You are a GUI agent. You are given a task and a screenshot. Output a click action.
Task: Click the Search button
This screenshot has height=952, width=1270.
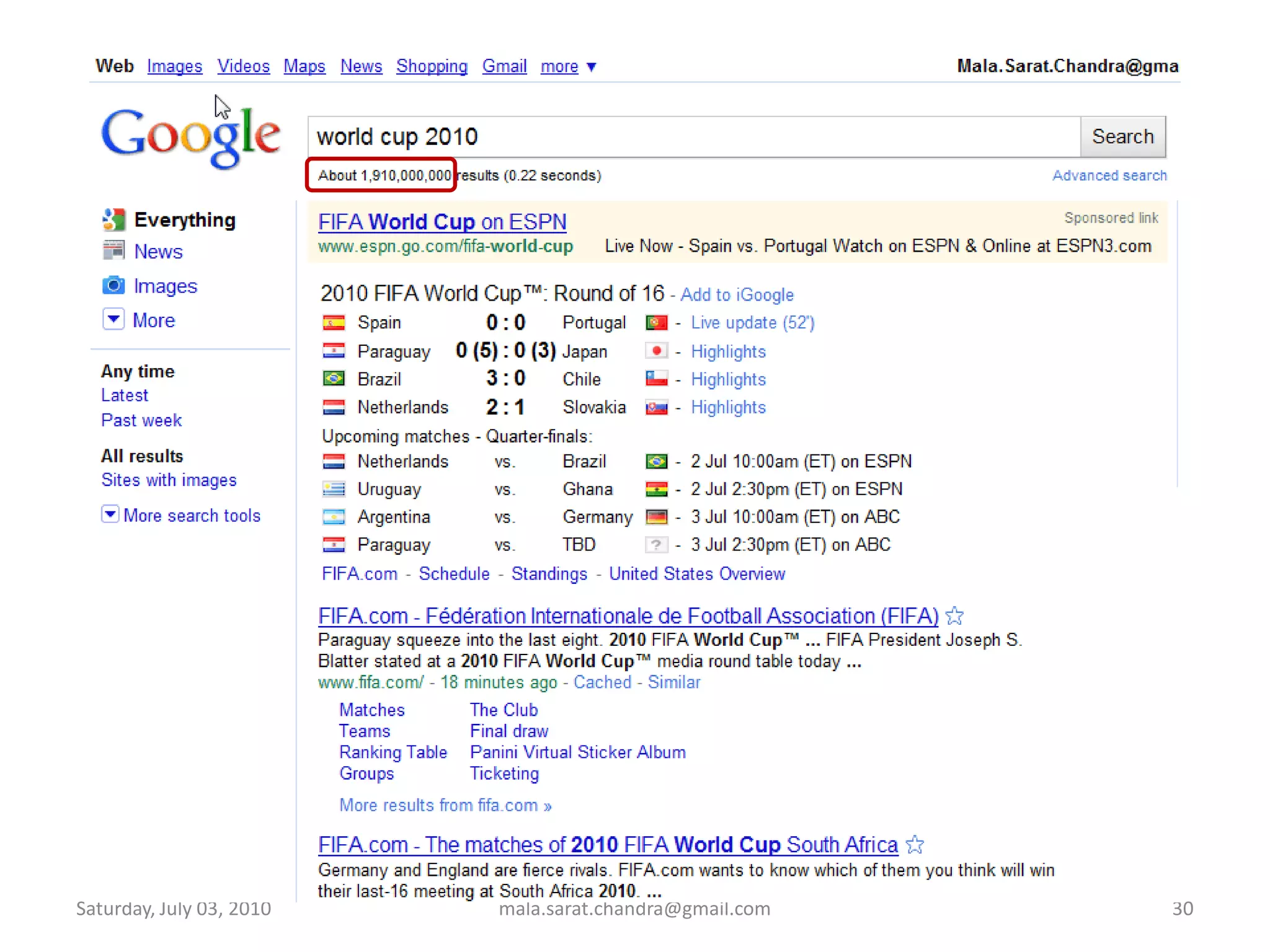pos(1123,136)
